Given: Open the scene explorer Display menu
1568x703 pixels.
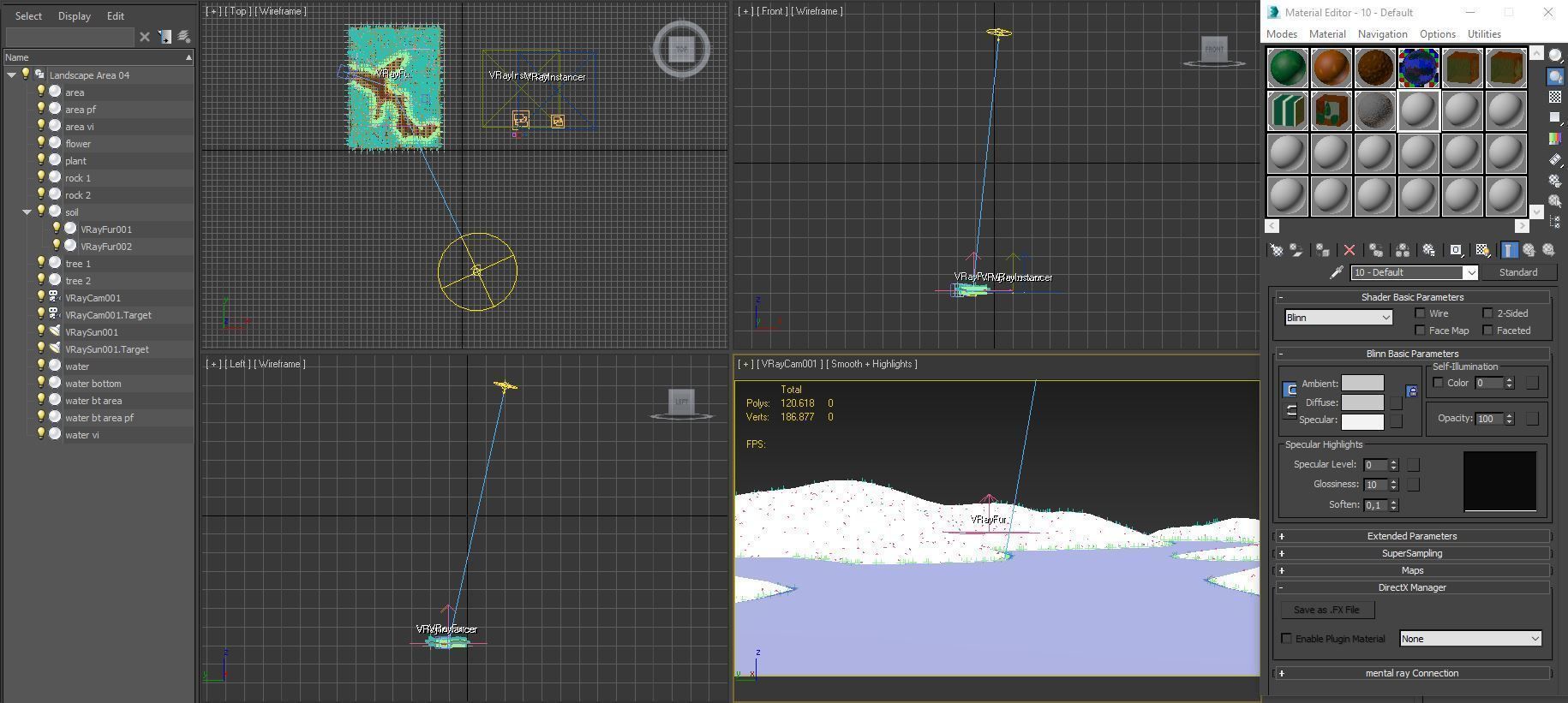Looking at the screenshot, I should (75, 16).
